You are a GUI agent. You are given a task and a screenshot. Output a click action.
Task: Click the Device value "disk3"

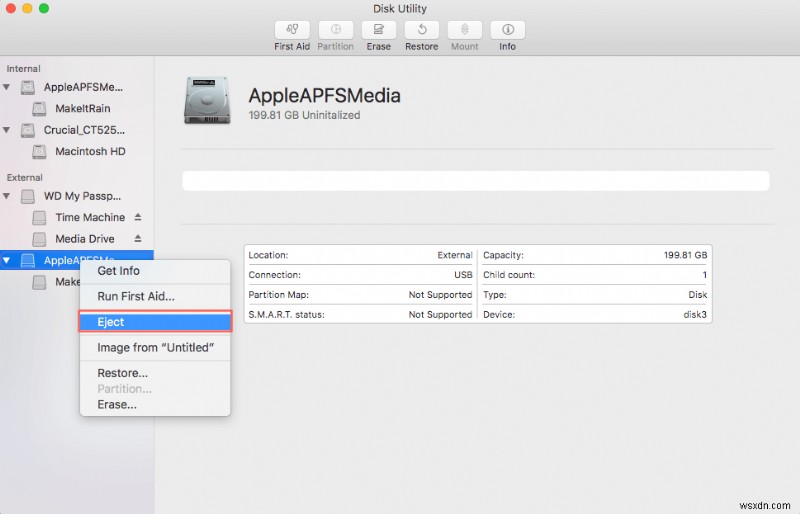tap(695, 315)
